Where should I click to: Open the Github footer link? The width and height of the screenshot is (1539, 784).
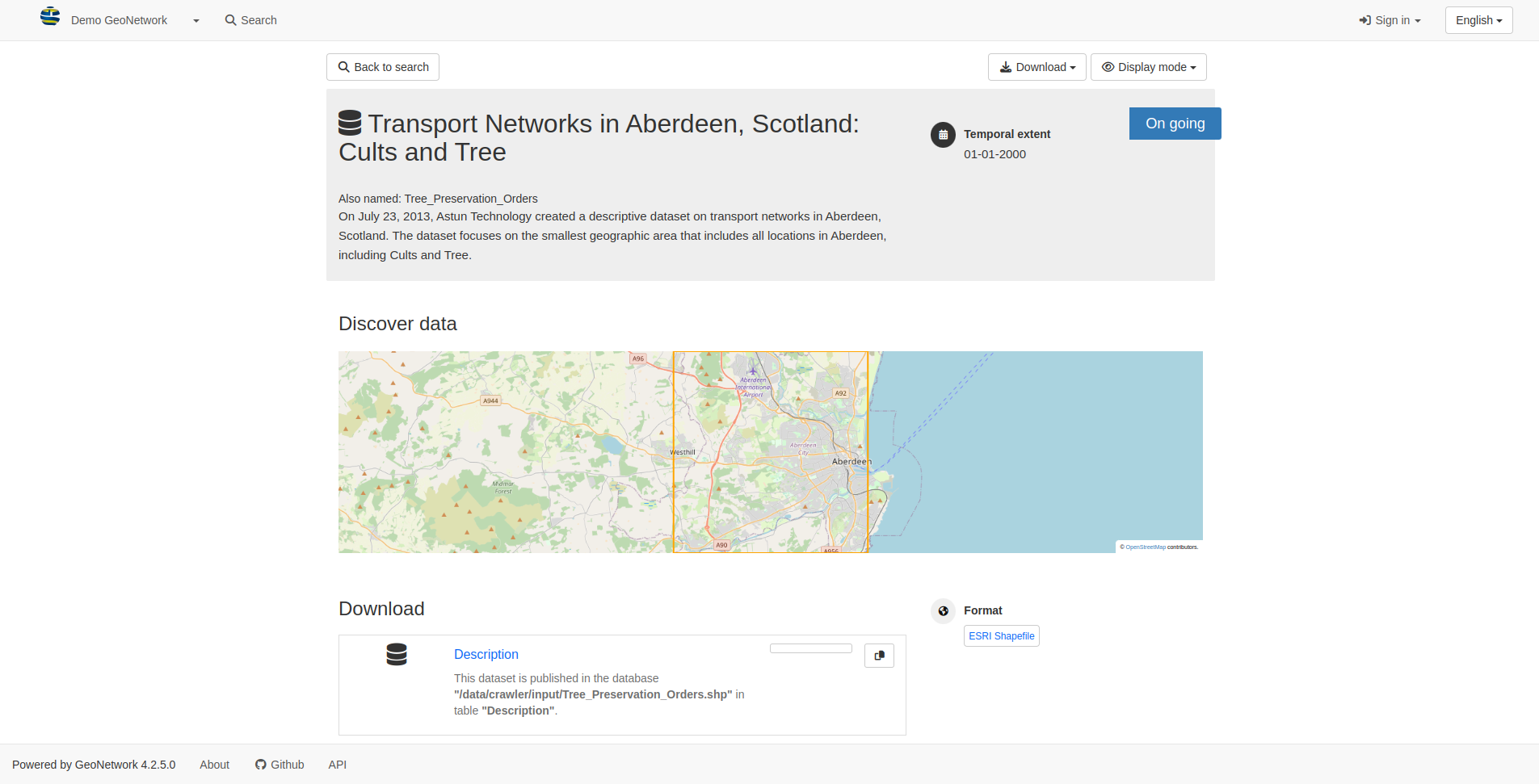280,765
